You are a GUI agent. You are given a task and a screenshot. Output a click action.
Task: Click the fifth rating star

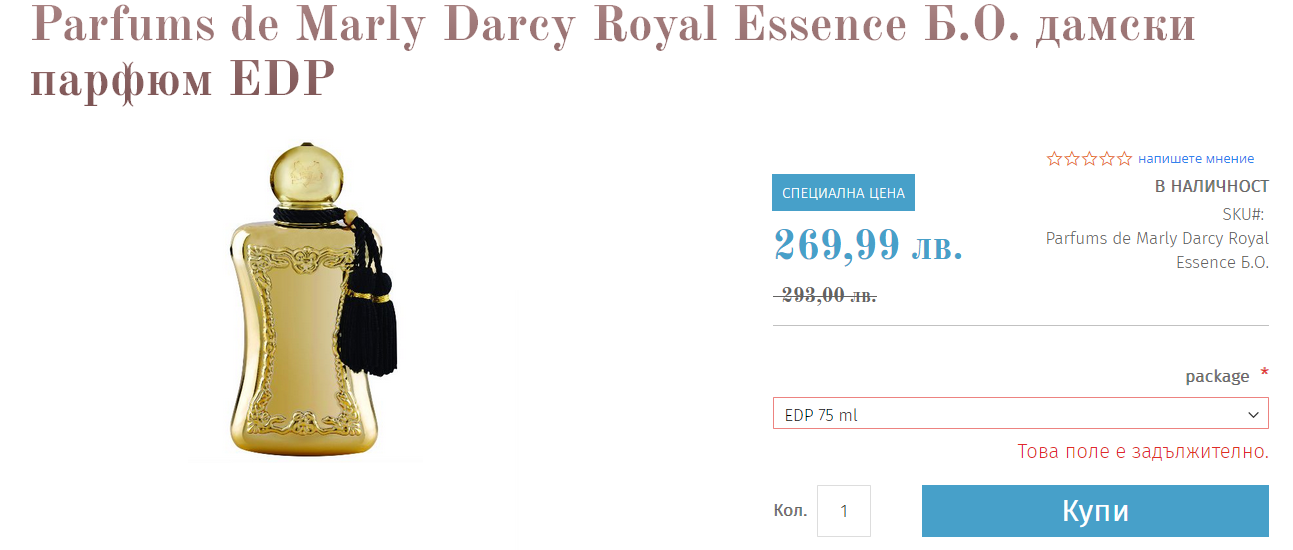[1125, 158]
